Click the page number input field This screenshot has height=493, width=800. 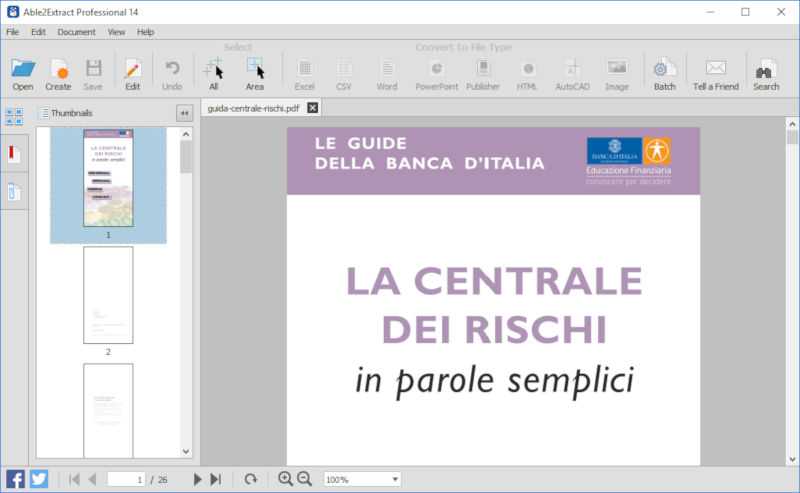pyautogui.click(x=126, y=479)
